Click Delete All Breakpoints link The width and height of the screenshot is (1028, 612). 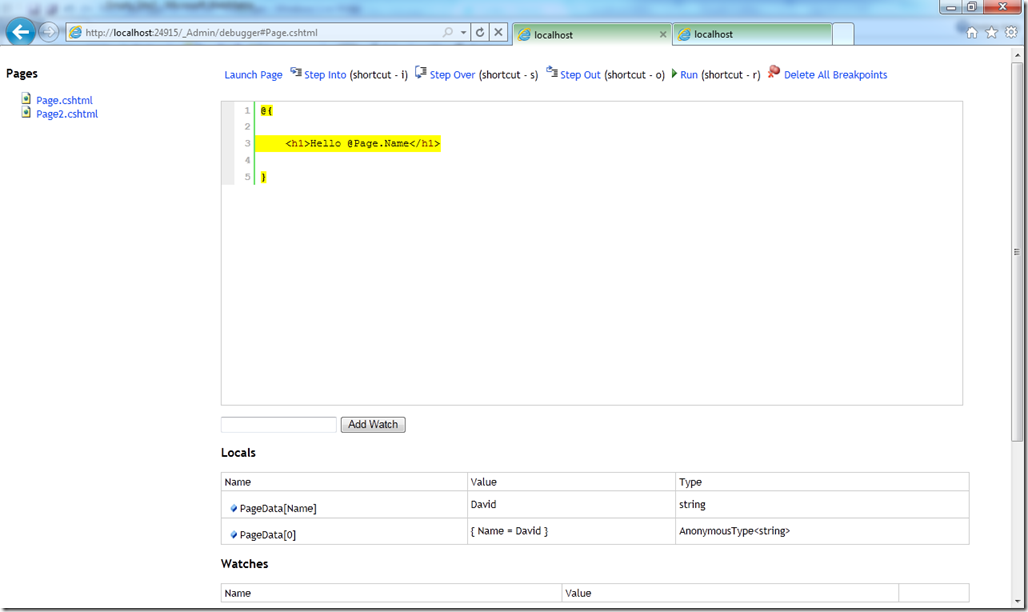coord(835,75)
